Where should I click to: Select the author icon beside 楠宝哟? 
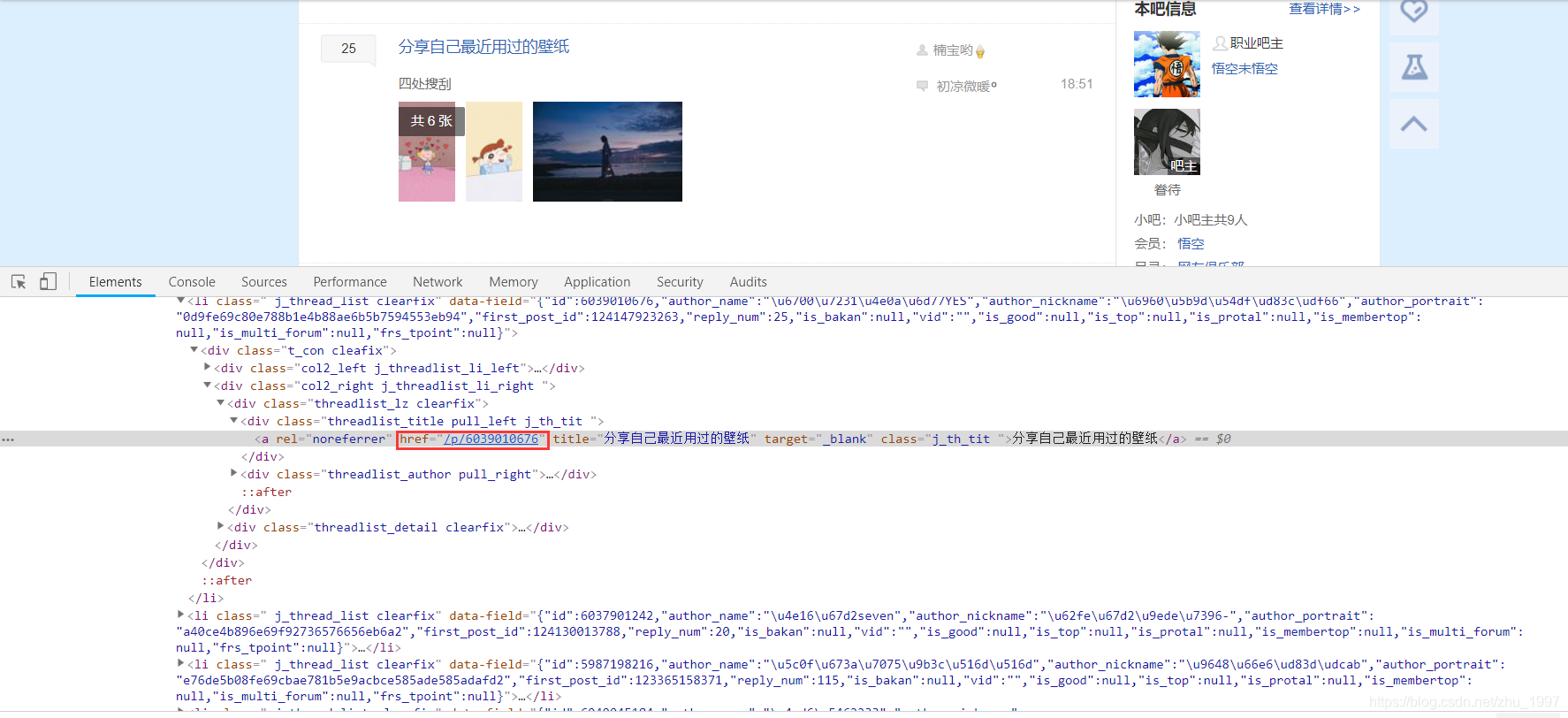922,50
